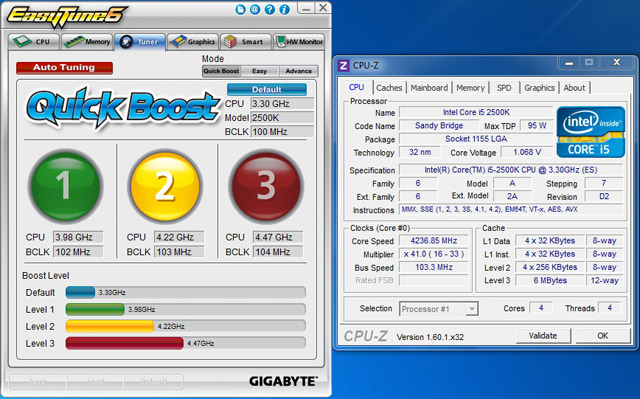Click the Core Voltage 1.068 V field
This screenshot has width=640, height=399.
[527, 152]
